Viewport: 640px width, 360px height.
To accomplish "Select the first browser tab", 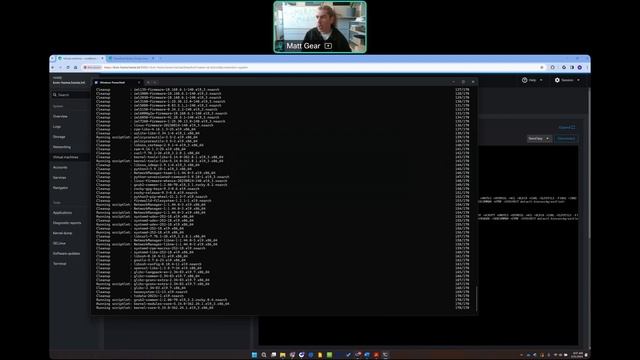I will pos(80,58).
